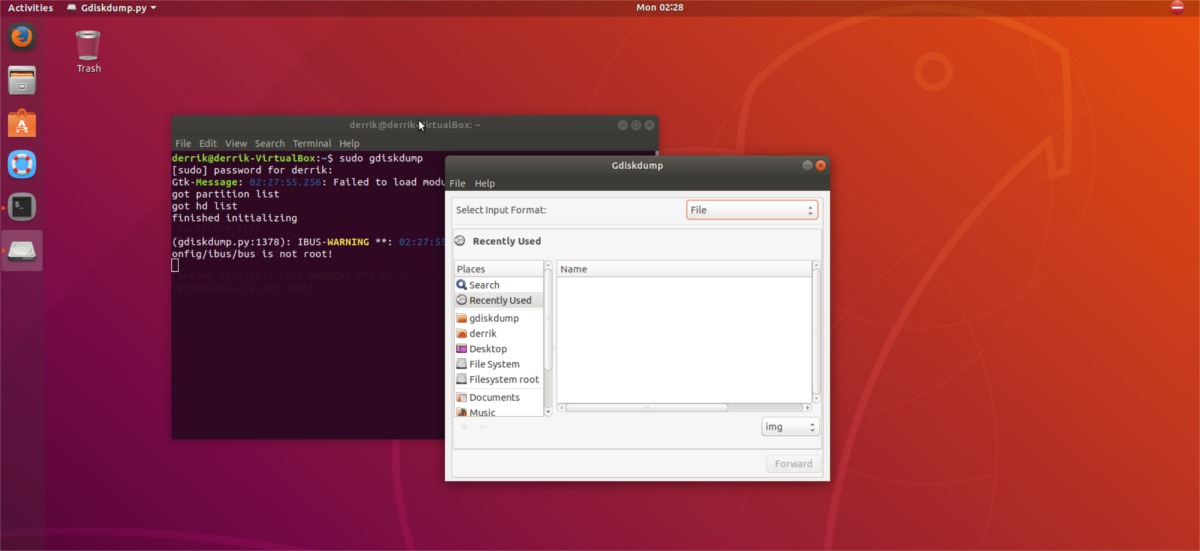1200x551 pixels.
Task: Open the Gdiskdump File menu
Action: (457, 184)
